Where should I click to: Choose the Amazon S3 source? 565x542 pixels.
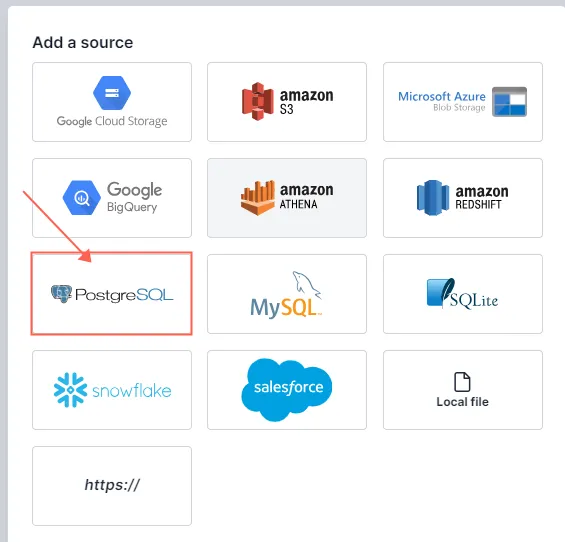pos(287,102)
